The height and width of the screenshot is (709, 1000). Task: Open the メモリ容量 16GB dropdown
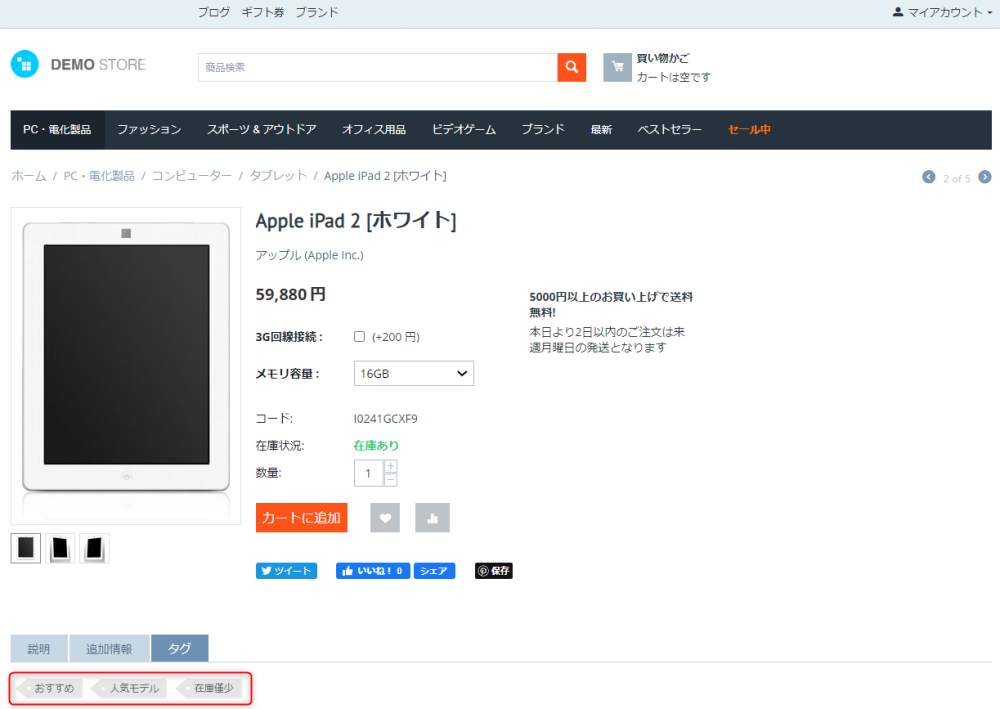pos(414,374)
